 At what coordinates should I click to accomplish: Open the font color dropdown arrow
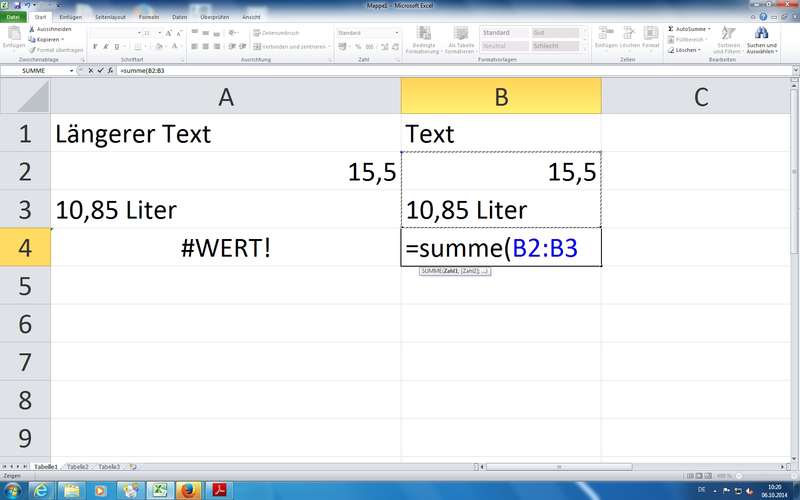(182, 46)
